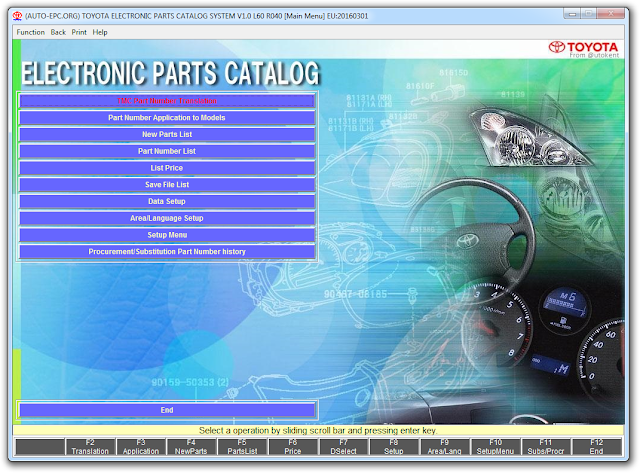Click the F10 SetupMenu key button

click(x=495, y=447)
